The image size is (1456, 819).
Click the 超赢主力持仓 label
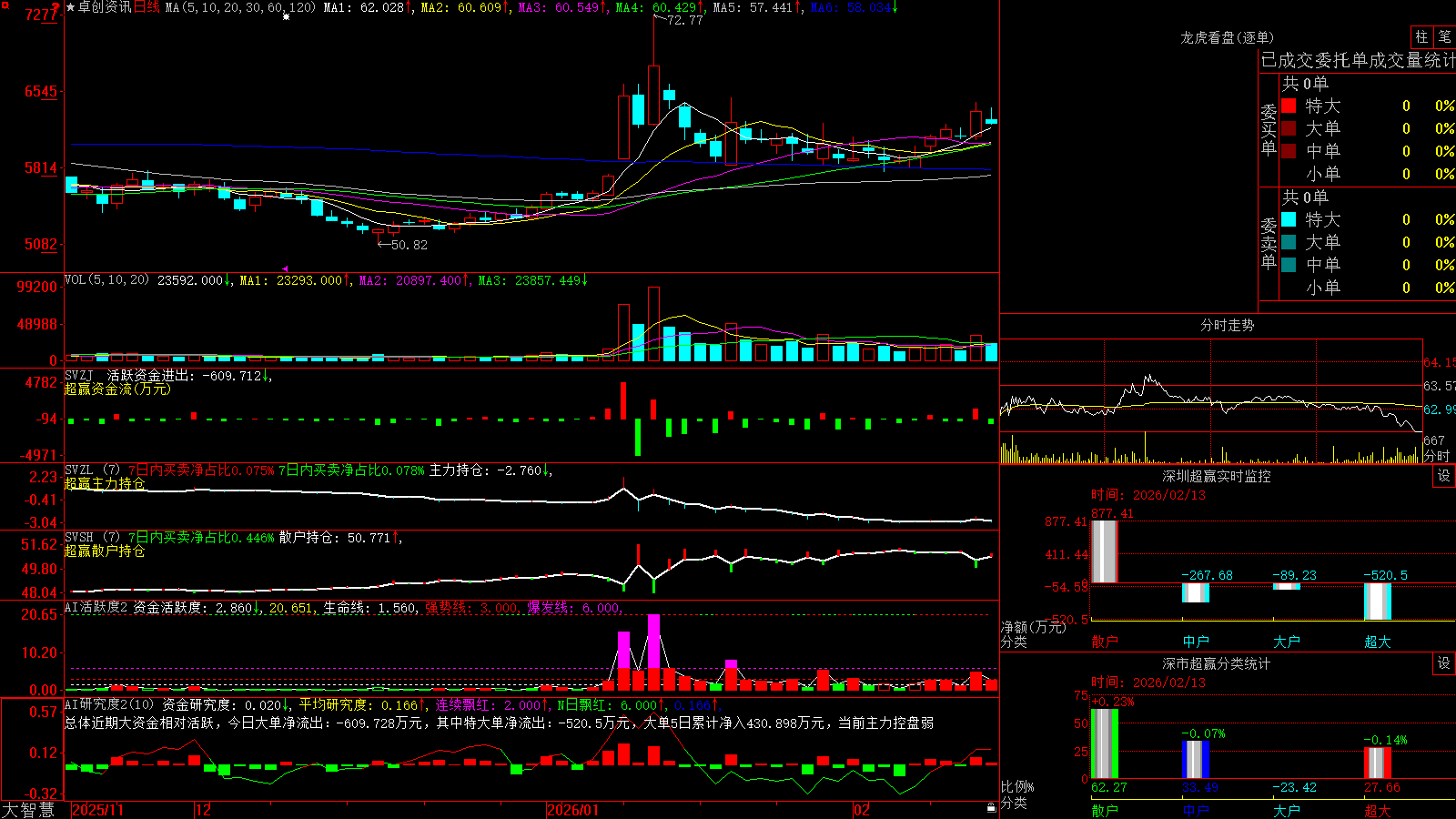point(105,483)
